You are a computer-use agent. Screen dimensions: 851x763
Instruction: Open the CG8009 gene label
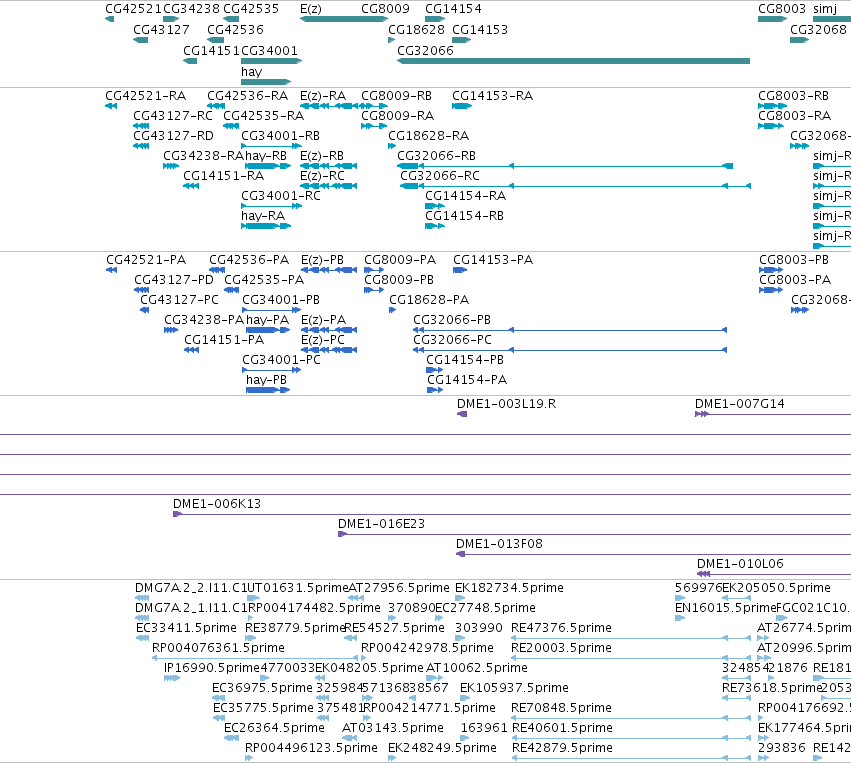[385, 9]
